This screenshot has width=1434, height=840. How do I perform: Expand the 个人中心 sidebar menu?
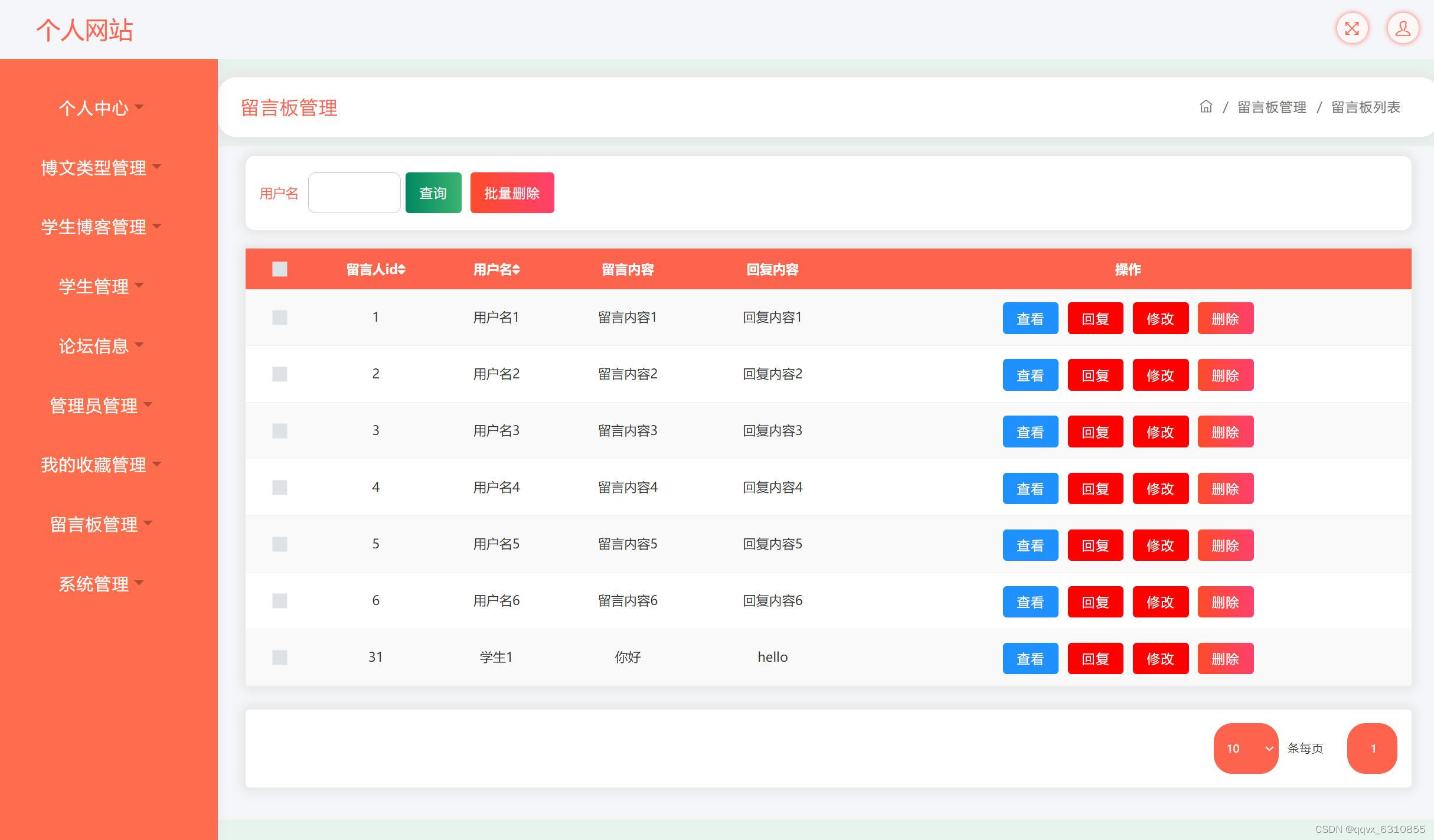[100, 108]
